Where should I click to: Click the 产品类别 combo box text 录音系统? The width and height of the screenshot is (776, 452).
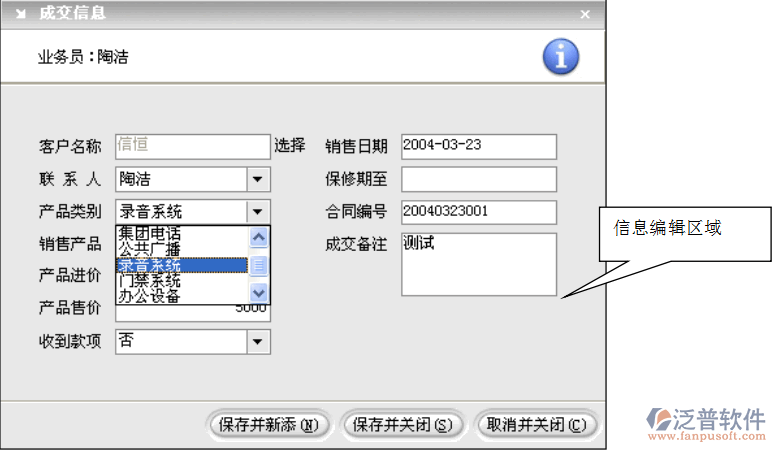point(150,212)
